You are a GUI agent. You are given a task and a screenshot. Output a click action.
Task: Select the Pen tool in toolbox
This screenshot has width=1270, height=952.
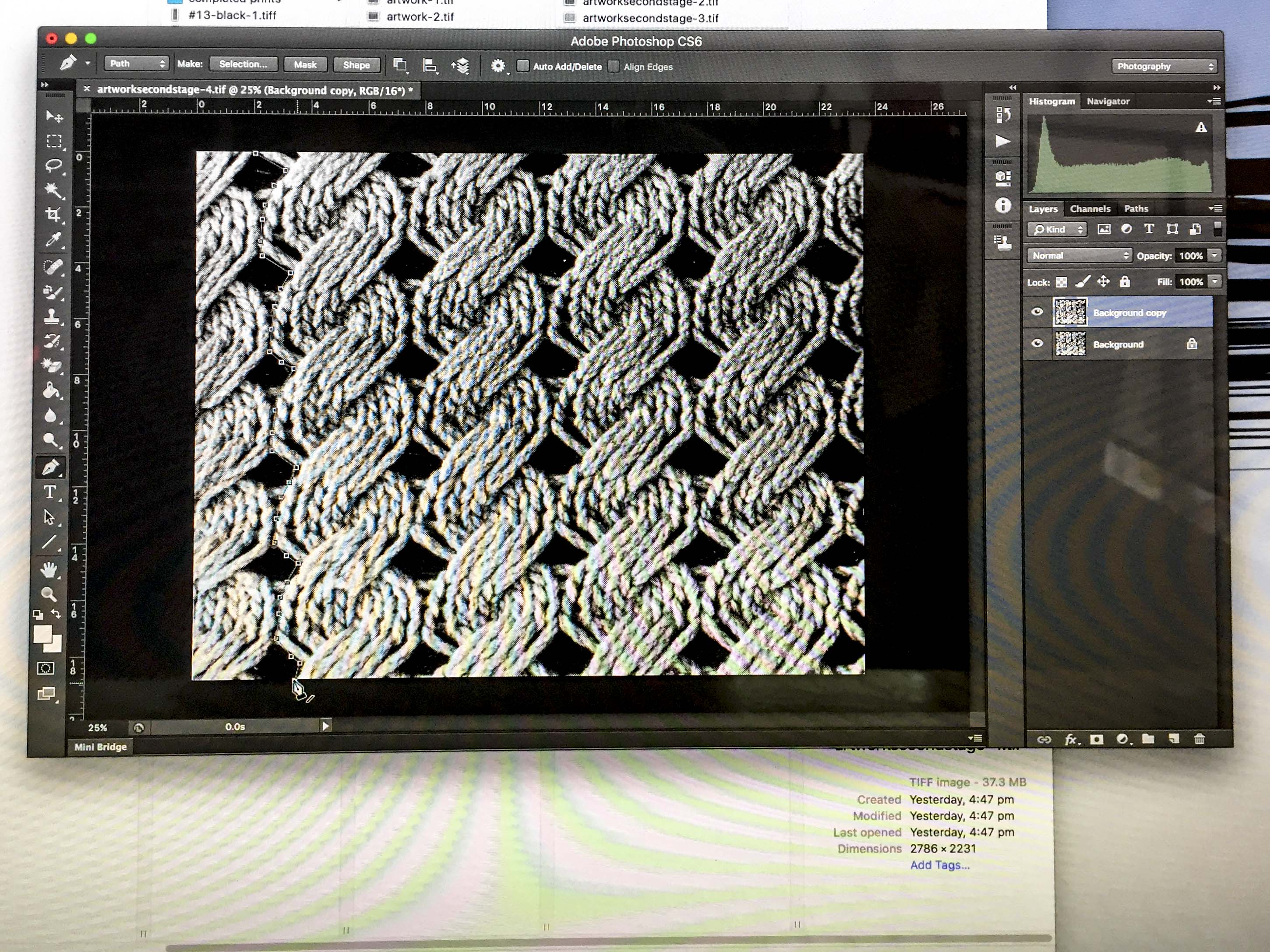point(50,467)
